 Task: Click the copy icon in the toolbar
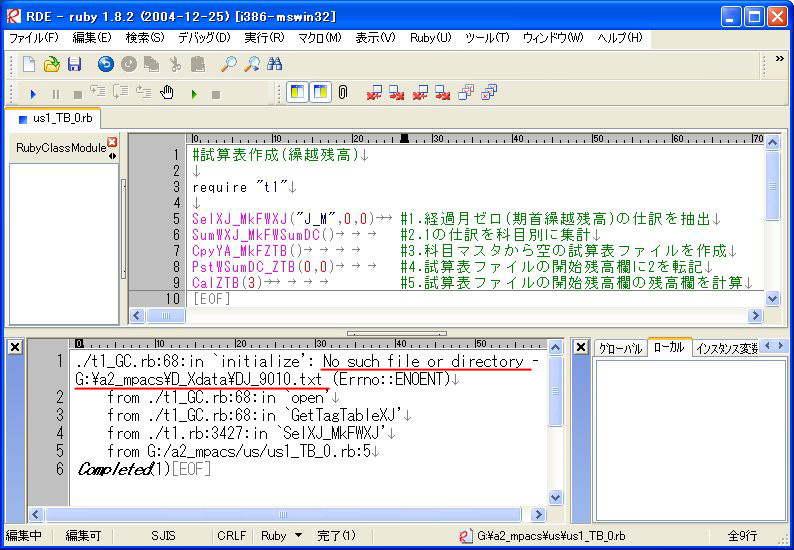click(x=151, y=64)
